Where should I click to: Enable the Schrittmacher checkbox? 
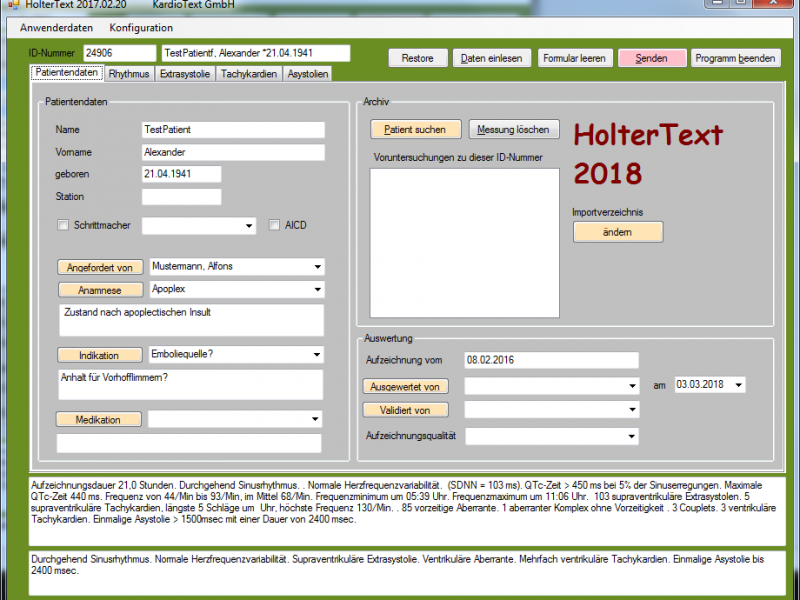[x=63, y=225]
